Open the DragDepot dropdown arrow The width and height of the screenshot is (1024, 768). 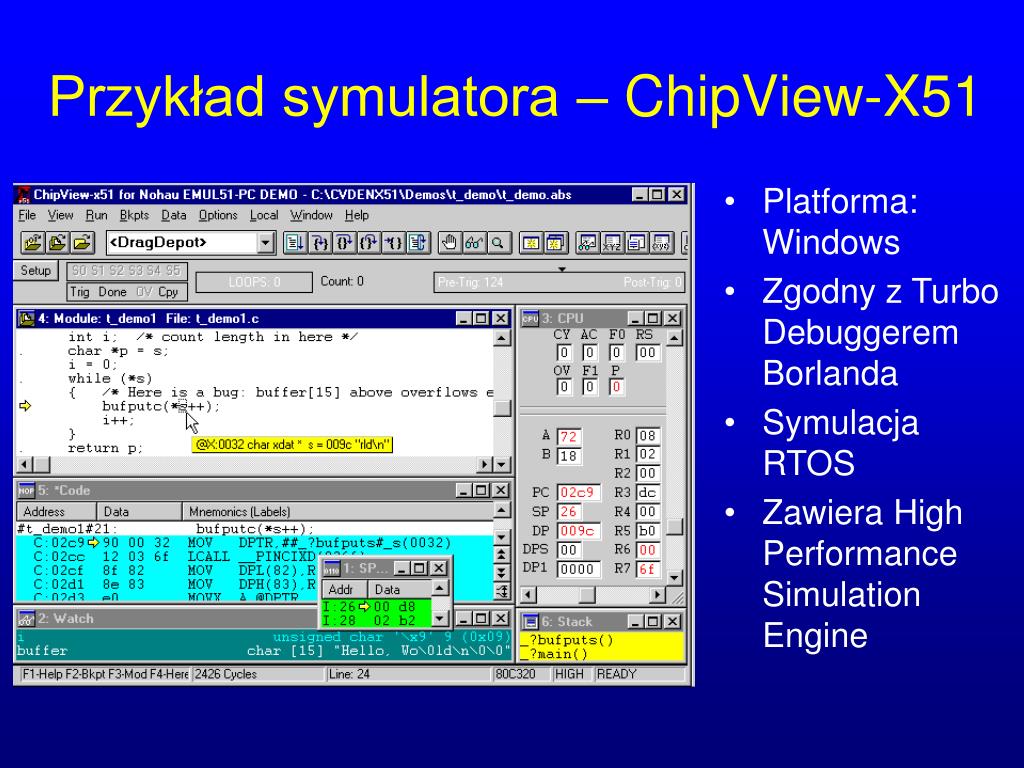[x=265, y=244]
